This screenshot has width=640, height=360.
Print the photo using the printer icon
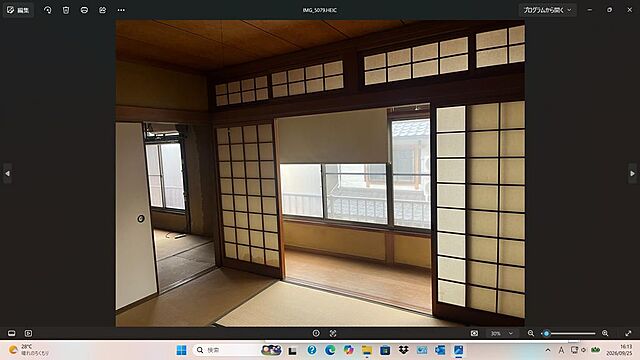pyautogui.click(x=84, y=10)
